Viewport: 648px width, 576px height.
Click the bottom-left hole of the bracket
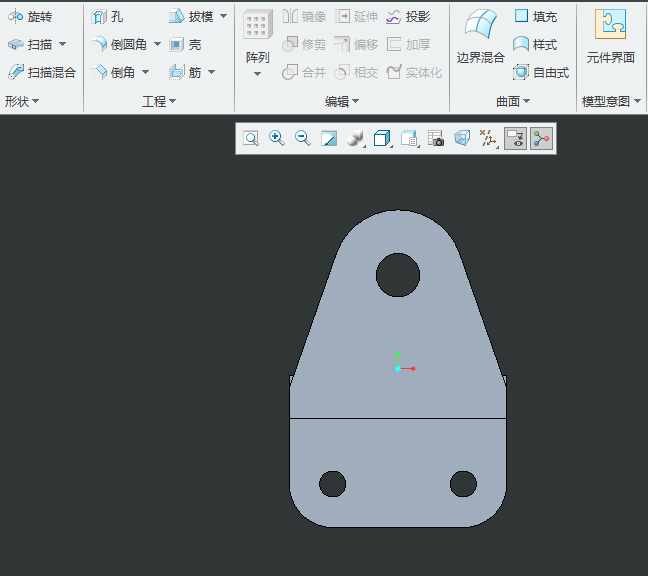pos(333,484)
